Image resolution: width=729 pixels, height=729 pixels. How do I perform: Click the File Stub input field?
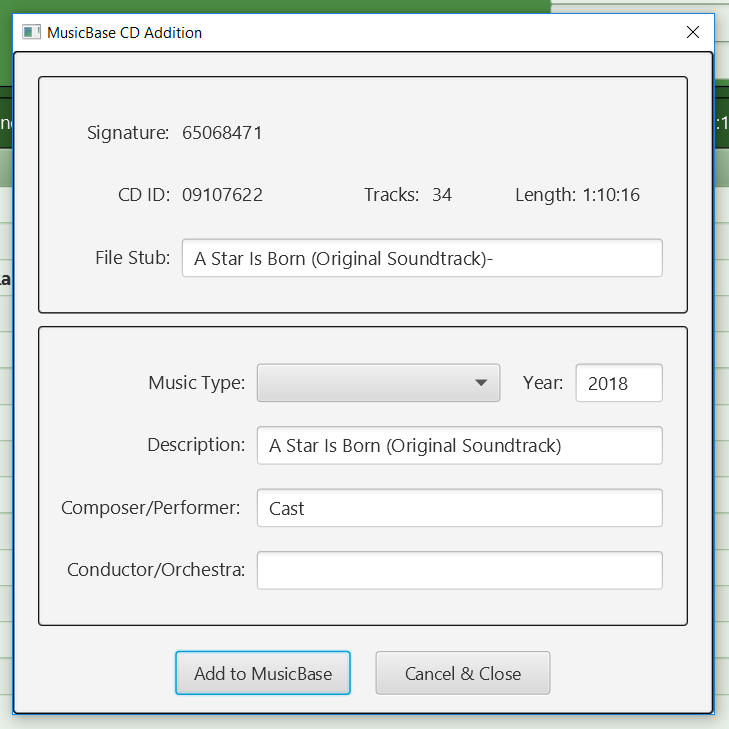pos(422,258)
